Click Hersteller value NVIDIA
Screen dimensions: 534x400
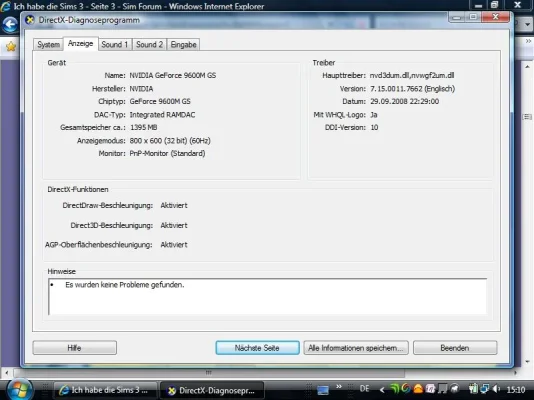pos(141,89)
